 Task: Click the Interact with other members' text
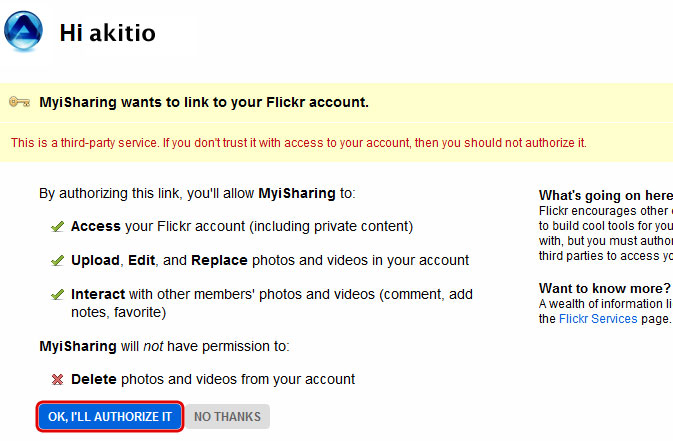(270, 295)
